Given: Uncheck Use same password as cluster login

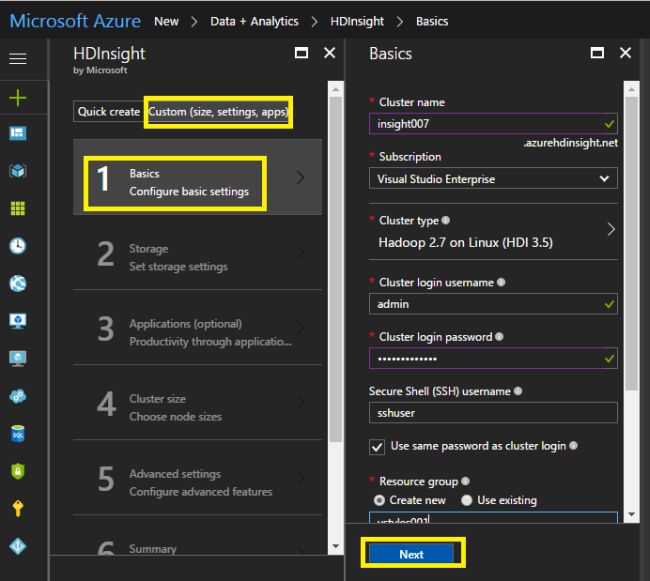Looking at the screenshot, I should [x=377, y=447].
